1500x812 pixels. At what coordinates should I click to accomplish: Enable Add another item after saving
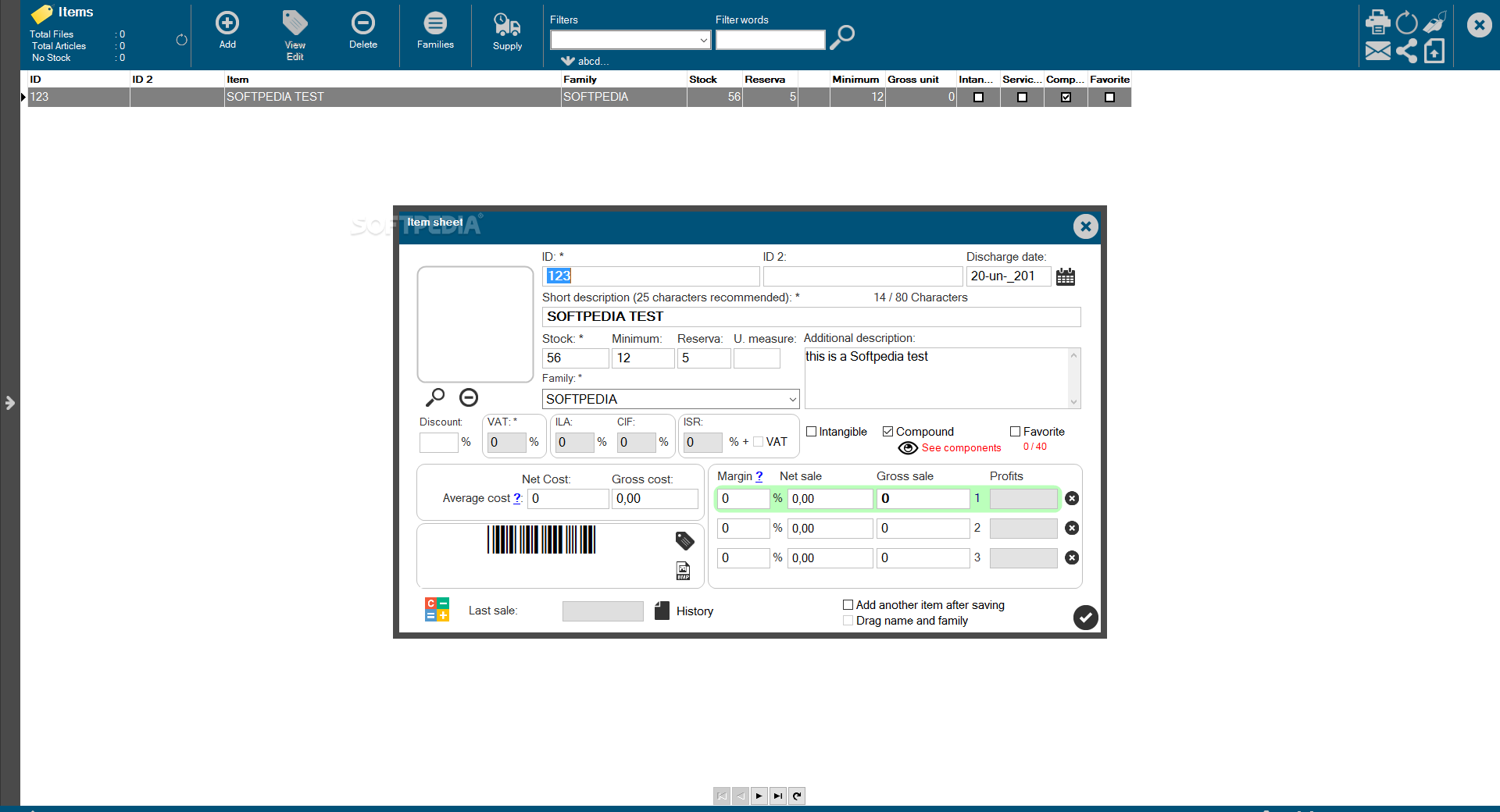pyautogui.click(x=848, y=605)
